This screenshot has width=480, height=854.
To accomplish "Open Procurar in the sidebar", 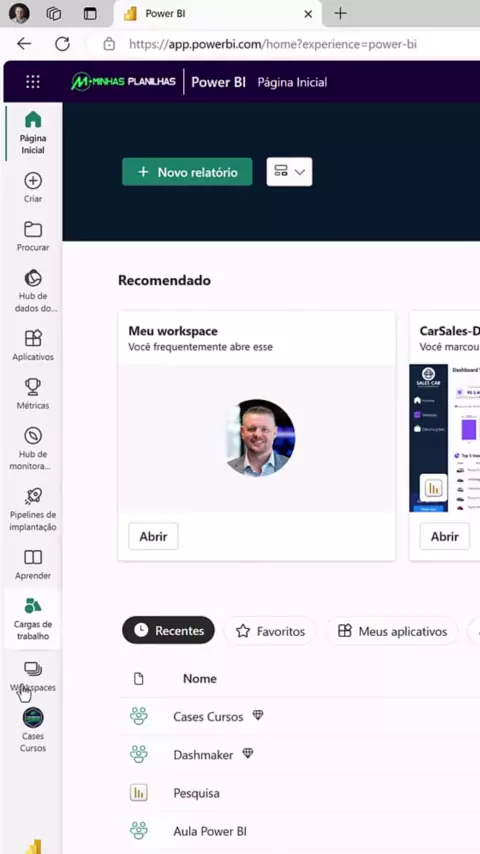I will coord(33,236).
